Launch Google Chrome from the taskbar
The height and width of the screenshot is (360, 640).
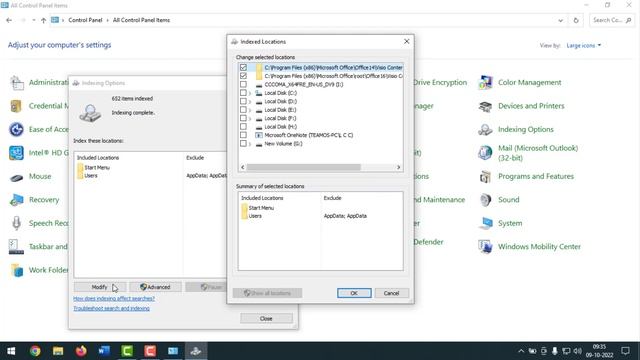tap(35, 351)
